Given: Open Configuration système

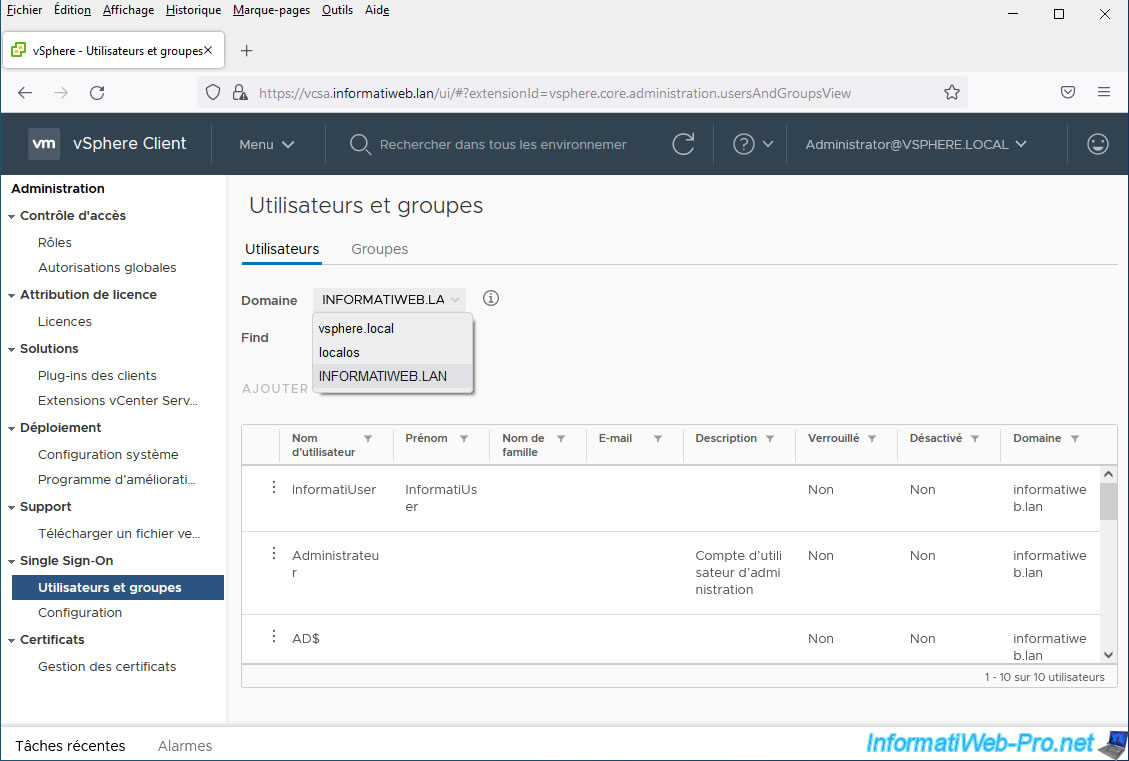Looking at the screenshot, I should (108, 455).
